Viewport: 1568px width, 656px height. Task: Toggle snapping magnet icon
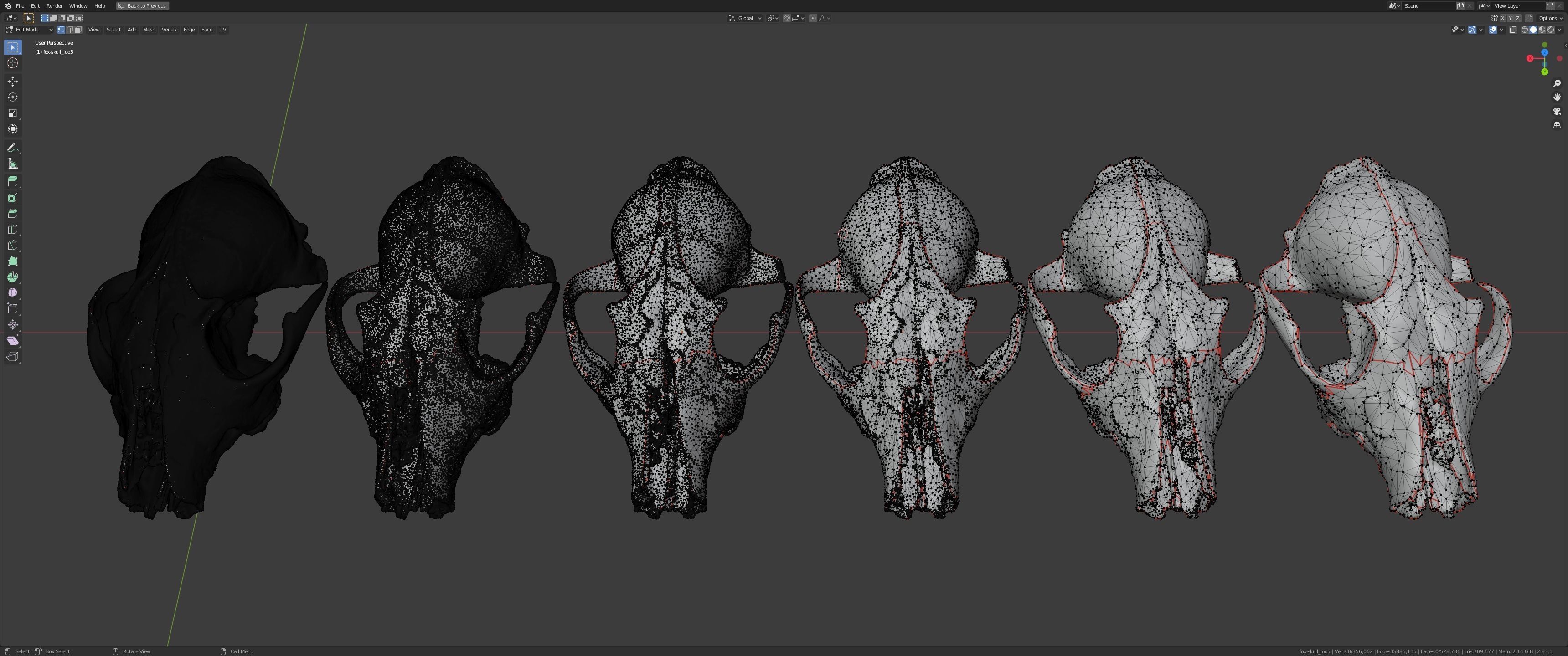click(787, 18)
